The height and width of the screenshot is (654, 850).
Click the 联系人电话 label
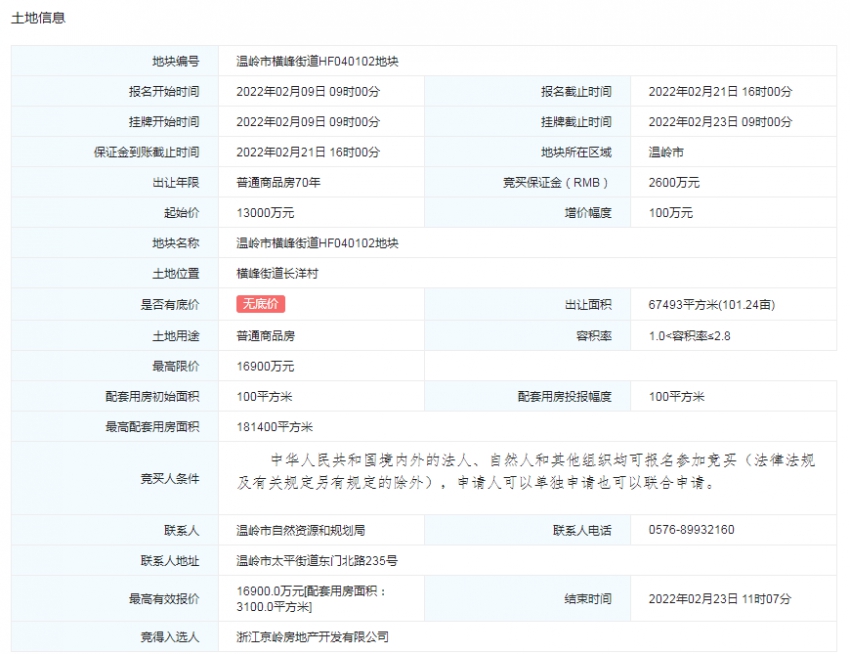pyautogui.click(x=582, y=530)
